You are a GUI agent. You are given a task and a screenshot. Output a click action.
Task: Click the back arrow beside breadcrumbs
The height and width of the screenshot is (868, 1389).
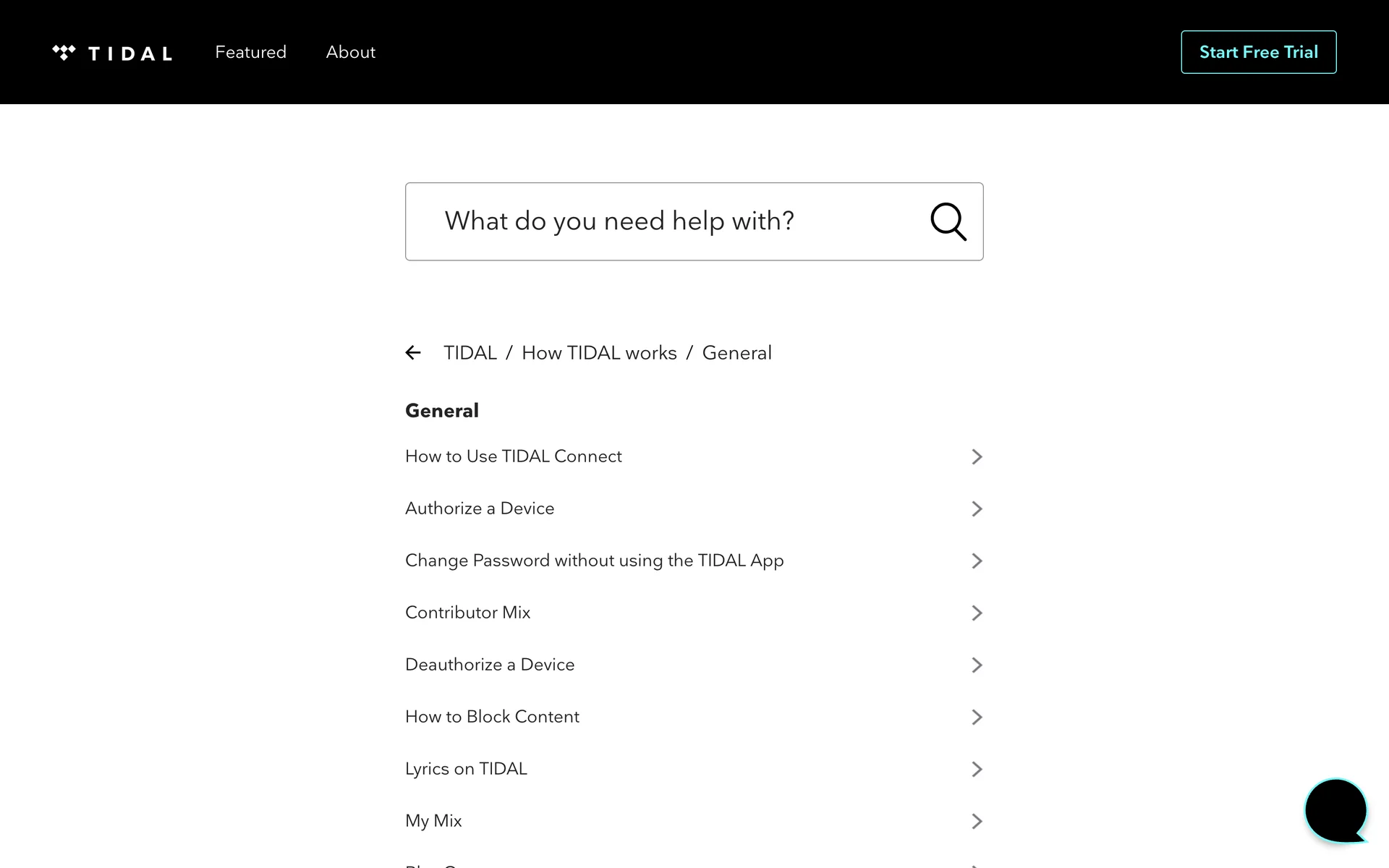pyautogui.click(x=413, y=353)
